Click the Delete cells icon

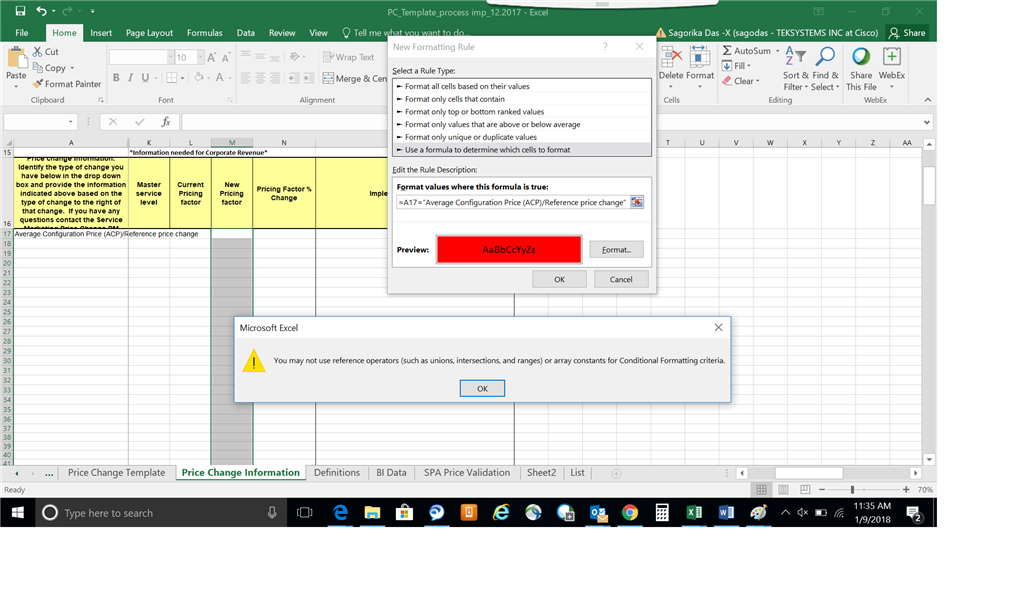pyautogui.click(x=671, y=57)
